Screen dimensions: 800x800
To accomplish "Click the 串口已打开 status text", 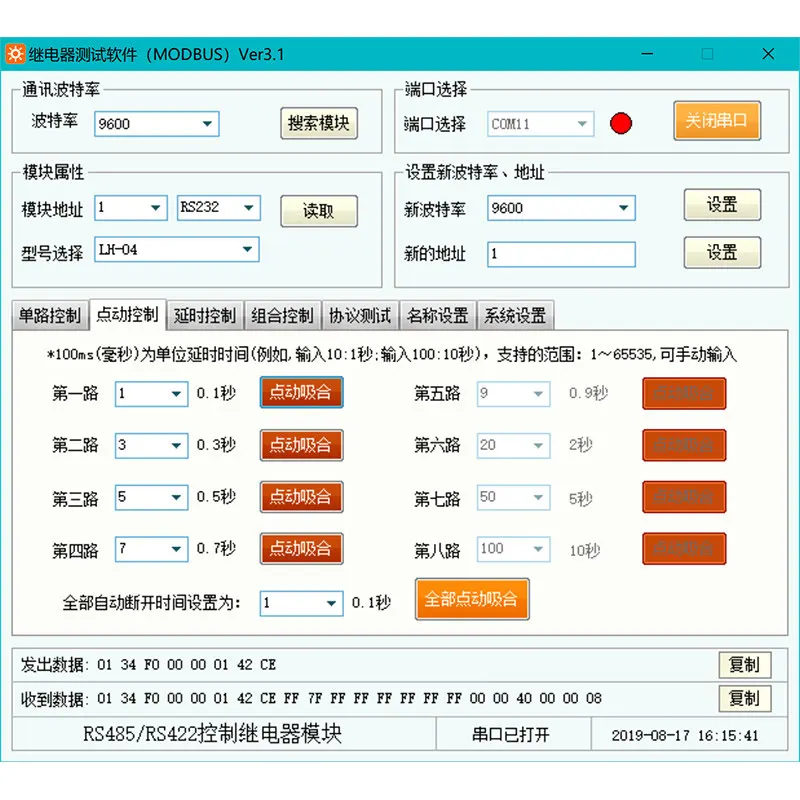I will click(x=511, y=735).
